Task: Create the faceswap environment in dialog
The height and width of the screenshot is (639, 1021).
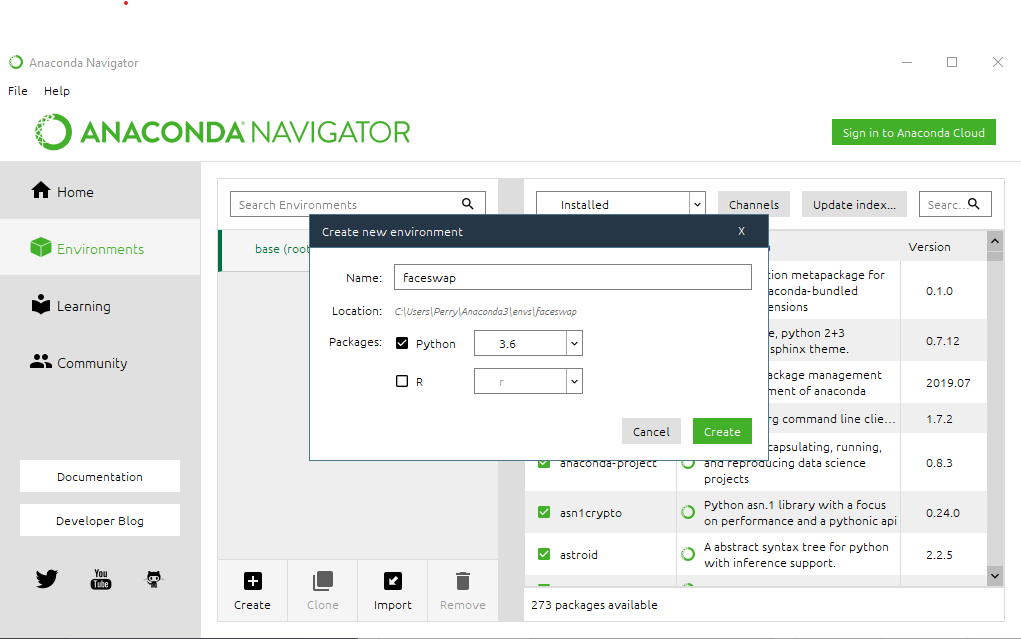Action: point(722,431)
